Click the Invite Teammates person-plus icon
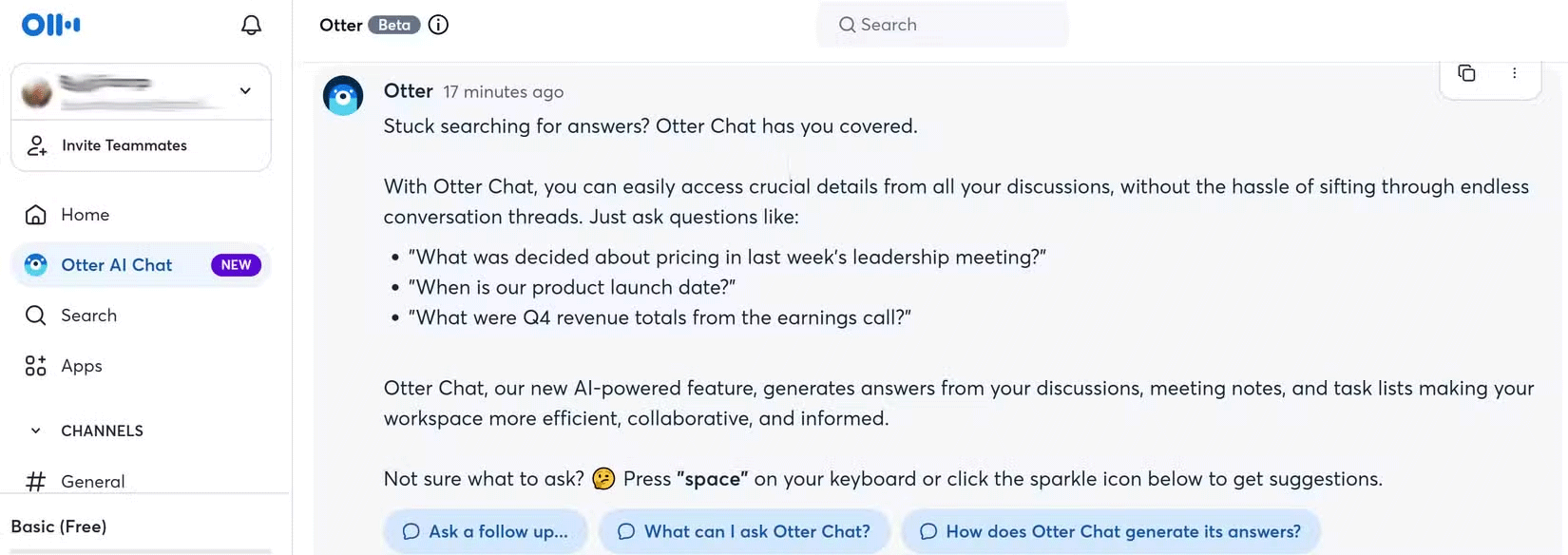The image size is (1568, 555). 36,145
